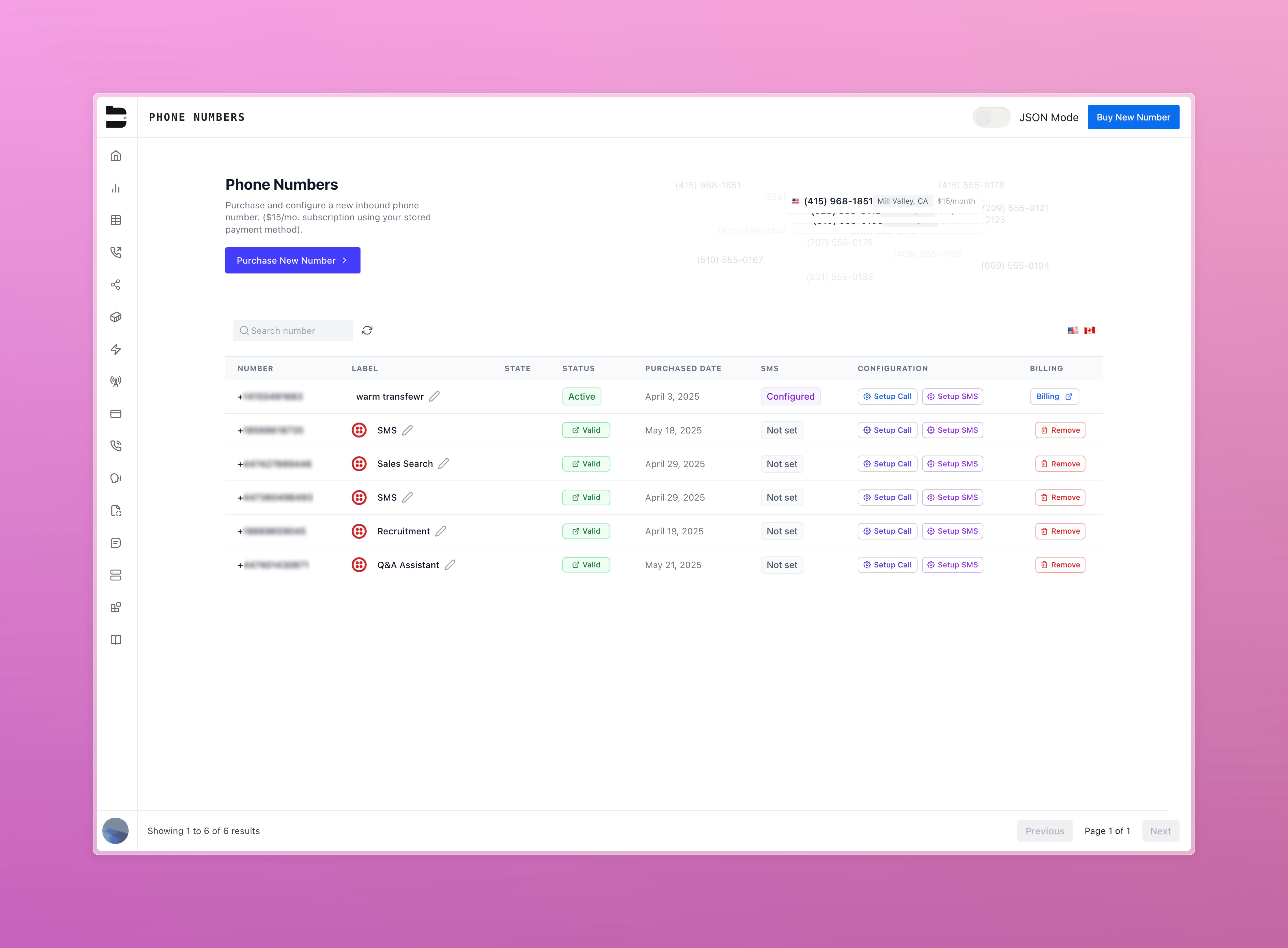Remove the SMS number purchased May 18

pos(1060,430)
